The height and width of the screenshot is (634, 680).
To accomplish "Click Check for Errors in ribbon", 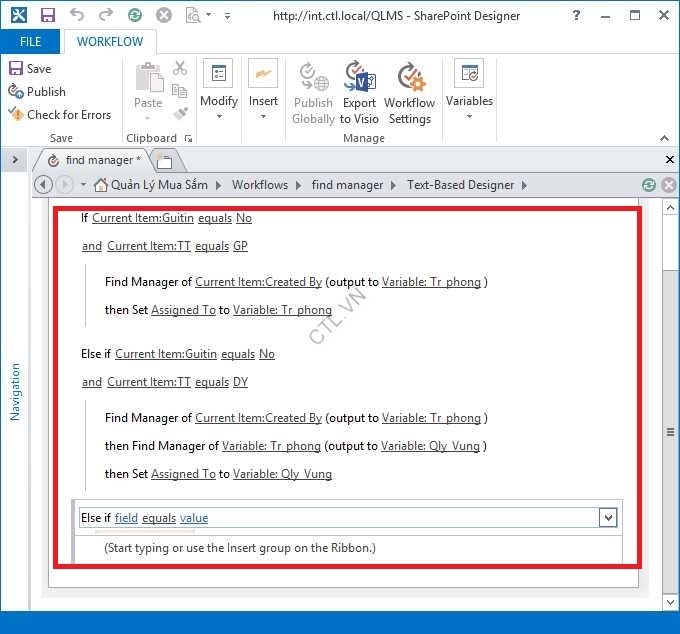I will tap(59, 114).
